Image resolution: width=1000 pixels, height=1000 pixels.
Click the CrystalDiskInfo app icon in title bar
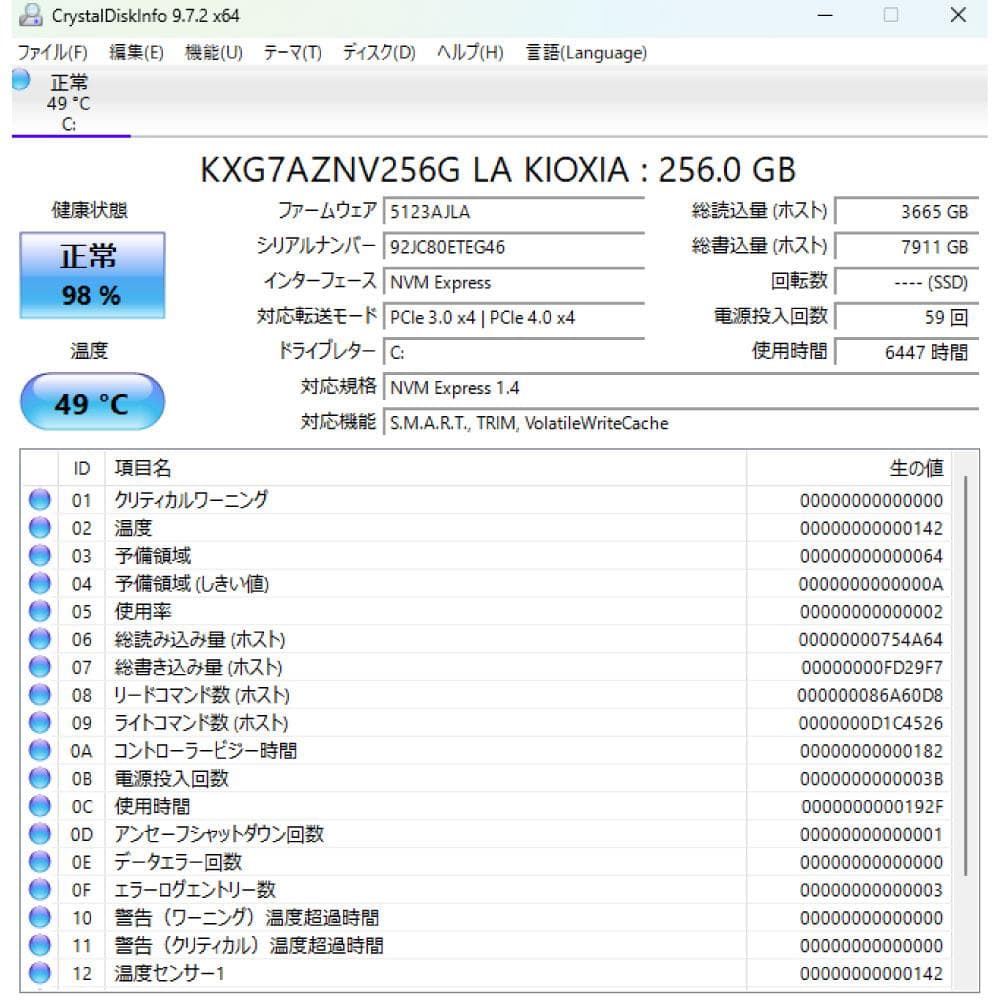click(x=30, y=15)
